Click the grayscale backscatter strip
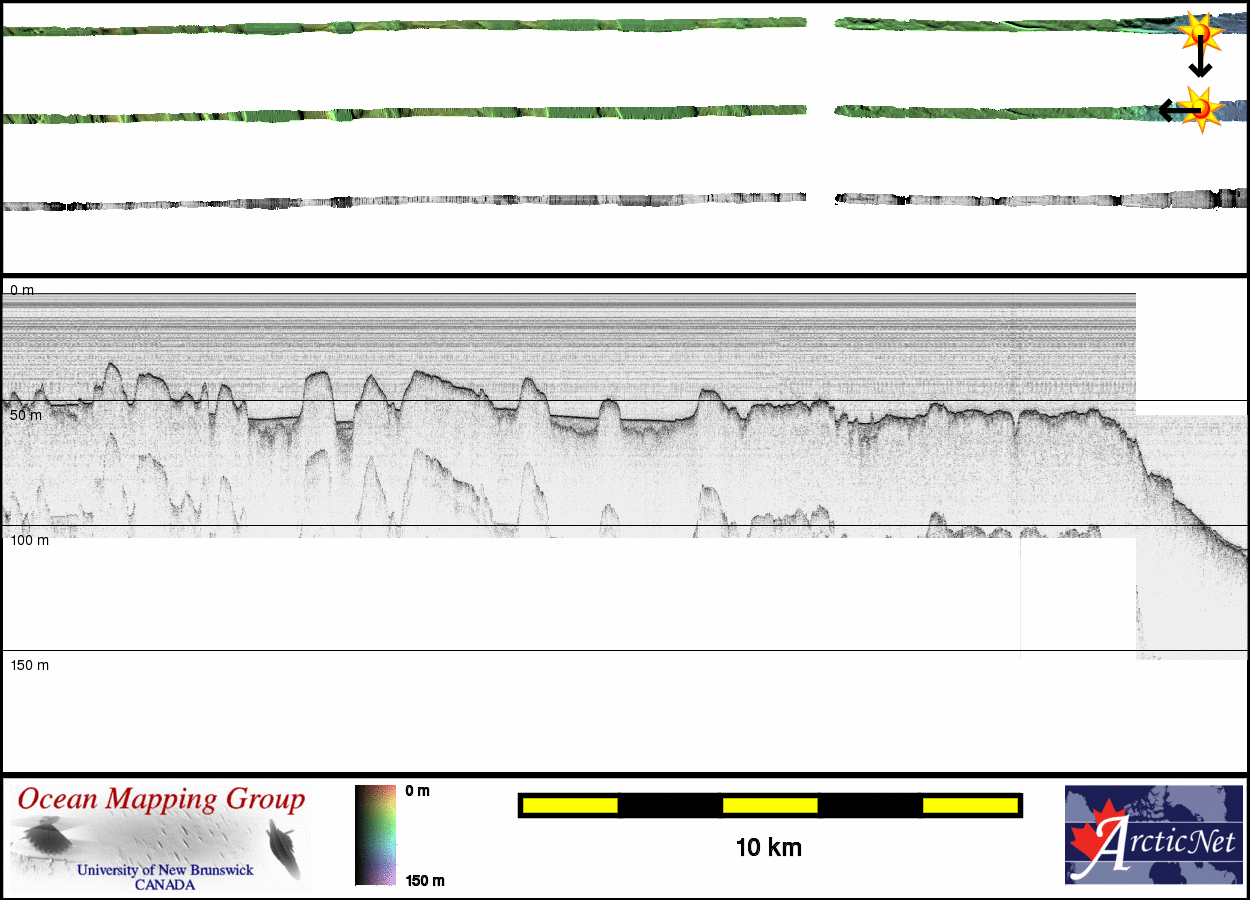This screenshot has height=900, width=1250. pyautogui.click(x=400, y=201)
